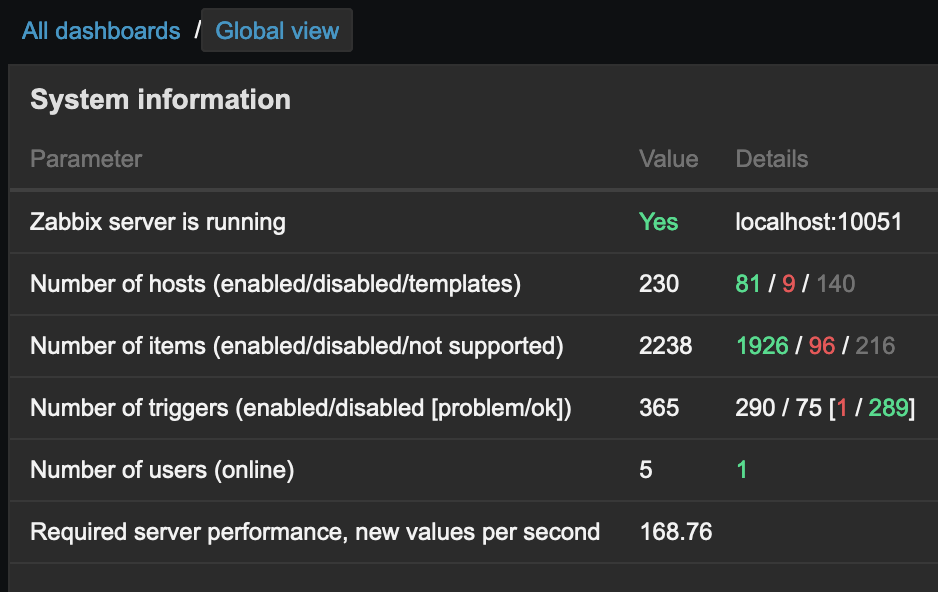938x592 pixels.
Task: Click the Parameter column header
Action: (x=86, y=159)
